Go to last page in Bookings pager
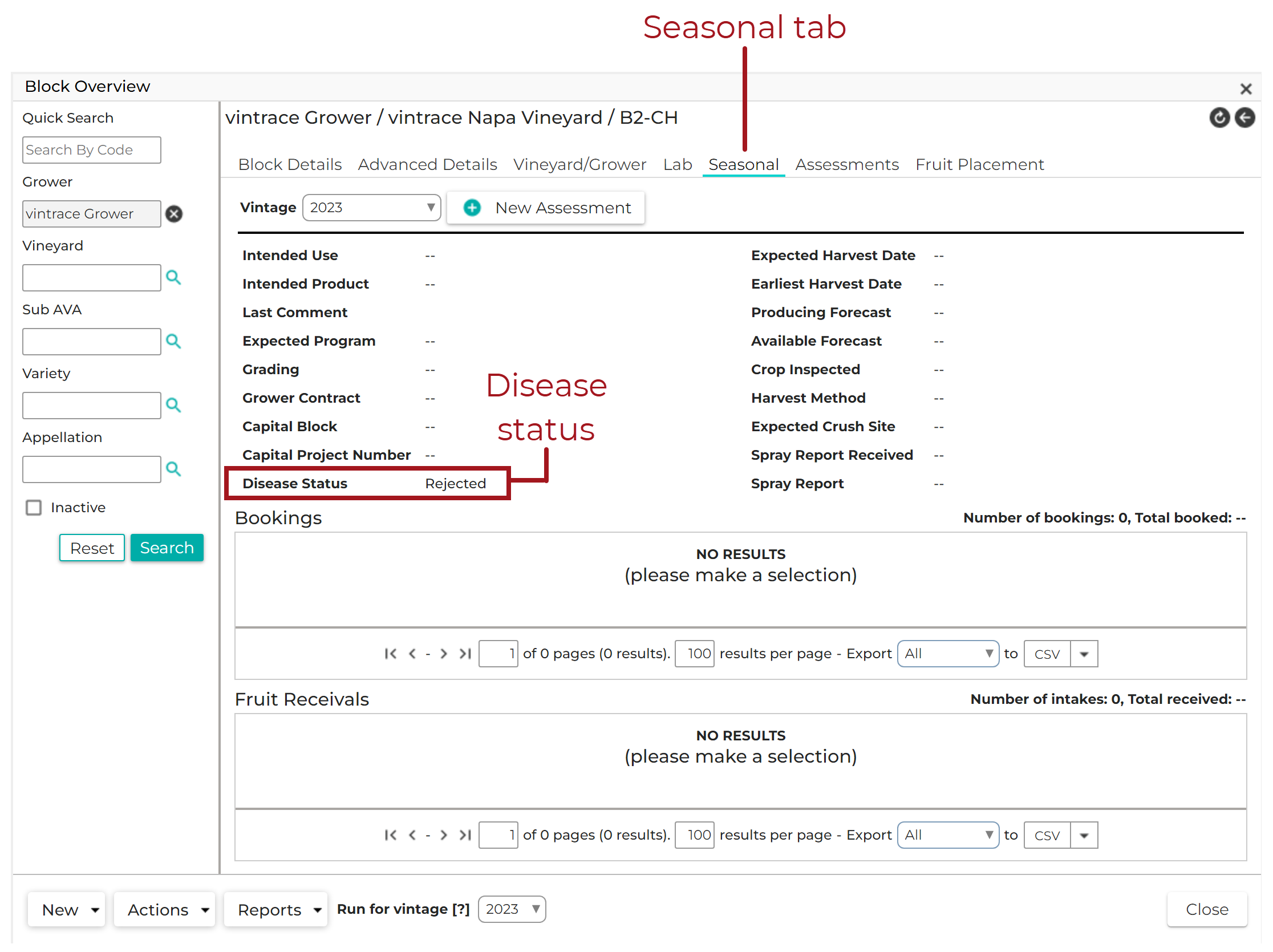This screenshot has width=1273, height=952. pos(465,654)
